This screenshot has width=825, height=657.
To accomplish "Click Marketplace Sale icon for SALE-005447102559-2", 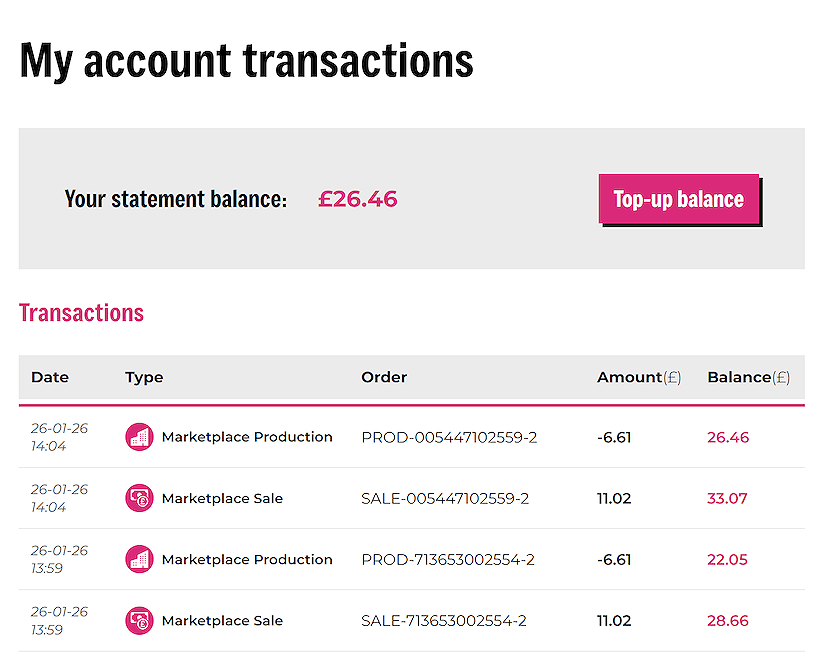I will [139, 498].
